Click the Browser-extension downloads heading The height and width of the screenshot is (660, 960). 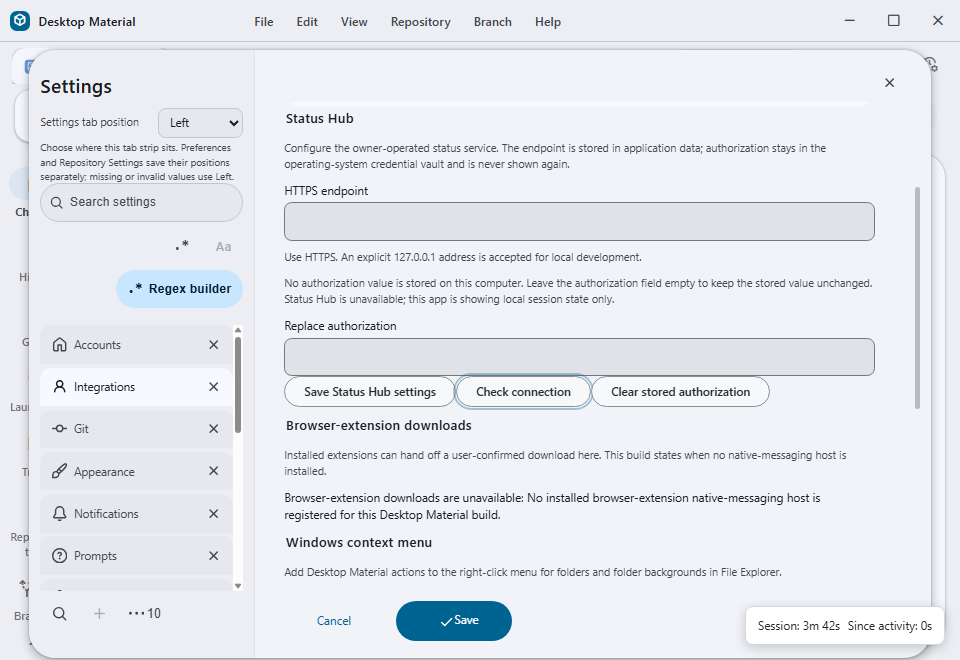(378, 426)
